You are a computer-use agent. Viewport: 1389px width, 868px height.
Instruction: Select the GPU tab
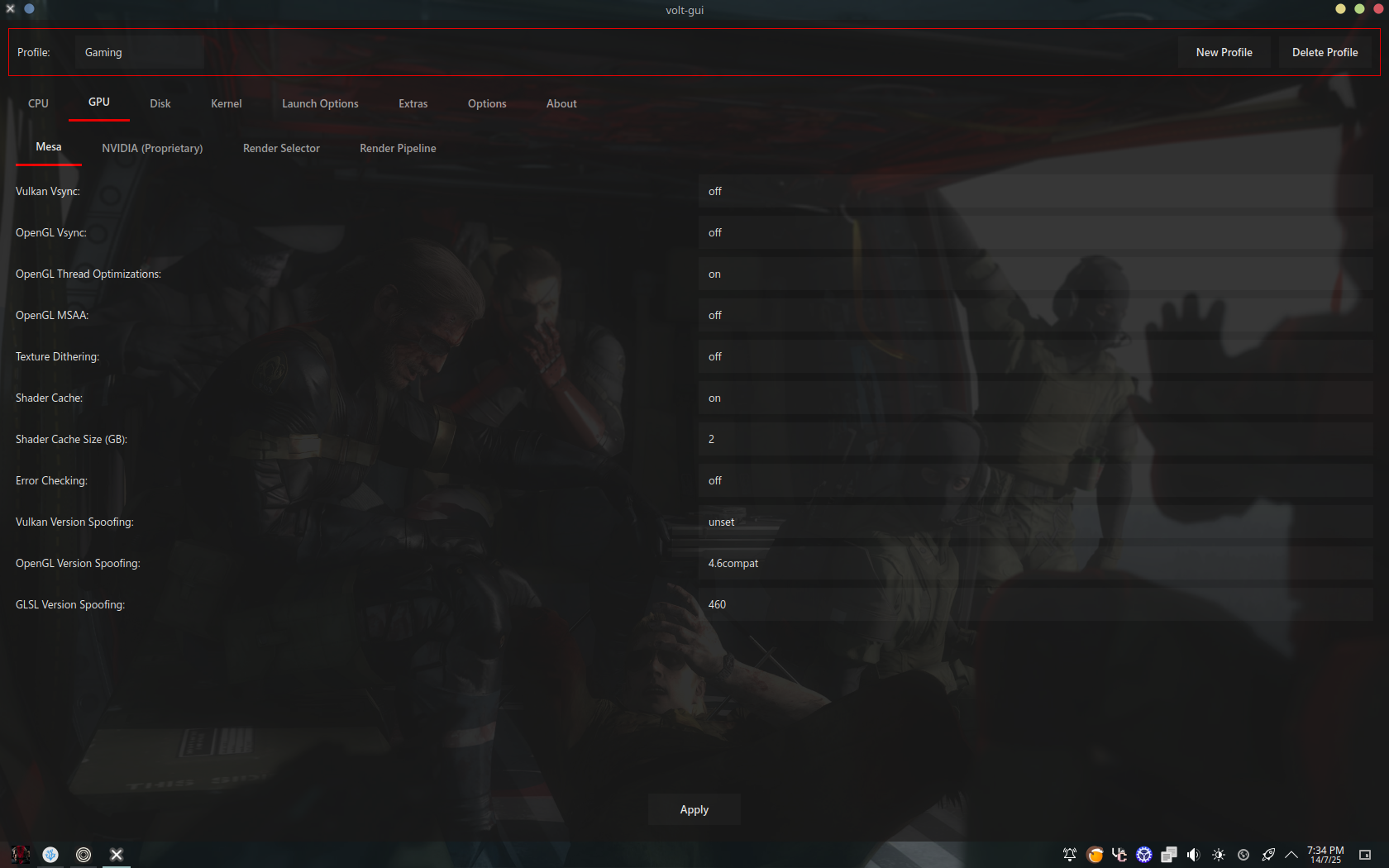pos(99,103)
